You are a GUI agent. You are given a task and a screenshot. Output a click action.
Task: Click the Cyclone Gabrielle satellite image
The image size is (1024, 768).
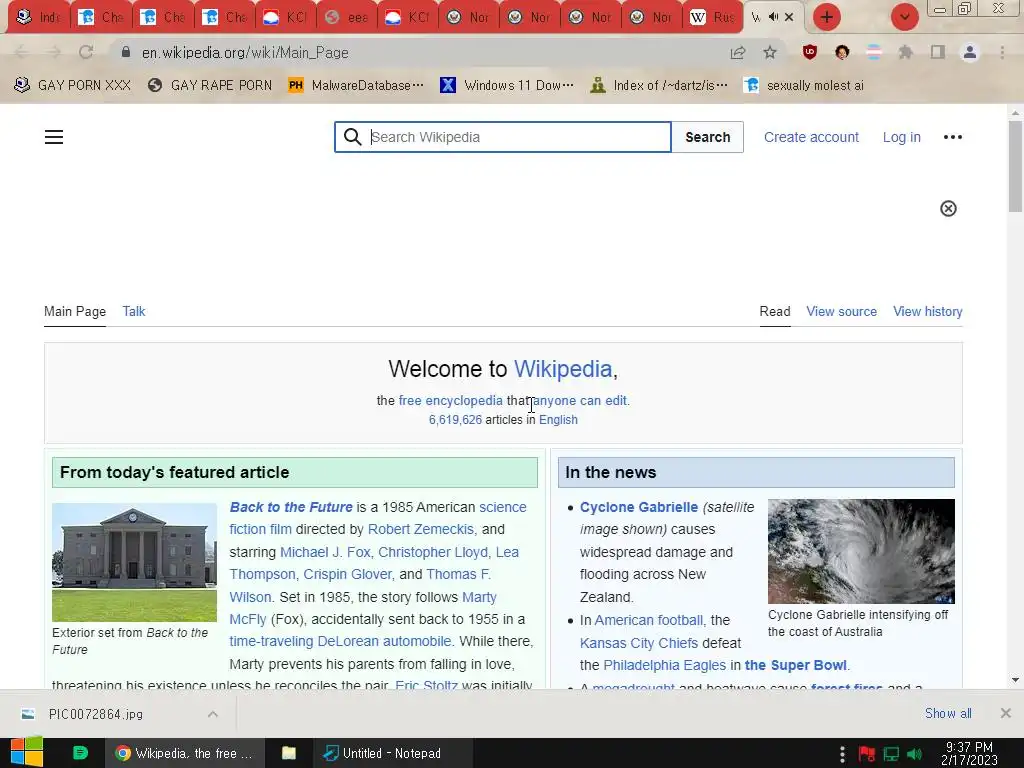tap(861, 551)
